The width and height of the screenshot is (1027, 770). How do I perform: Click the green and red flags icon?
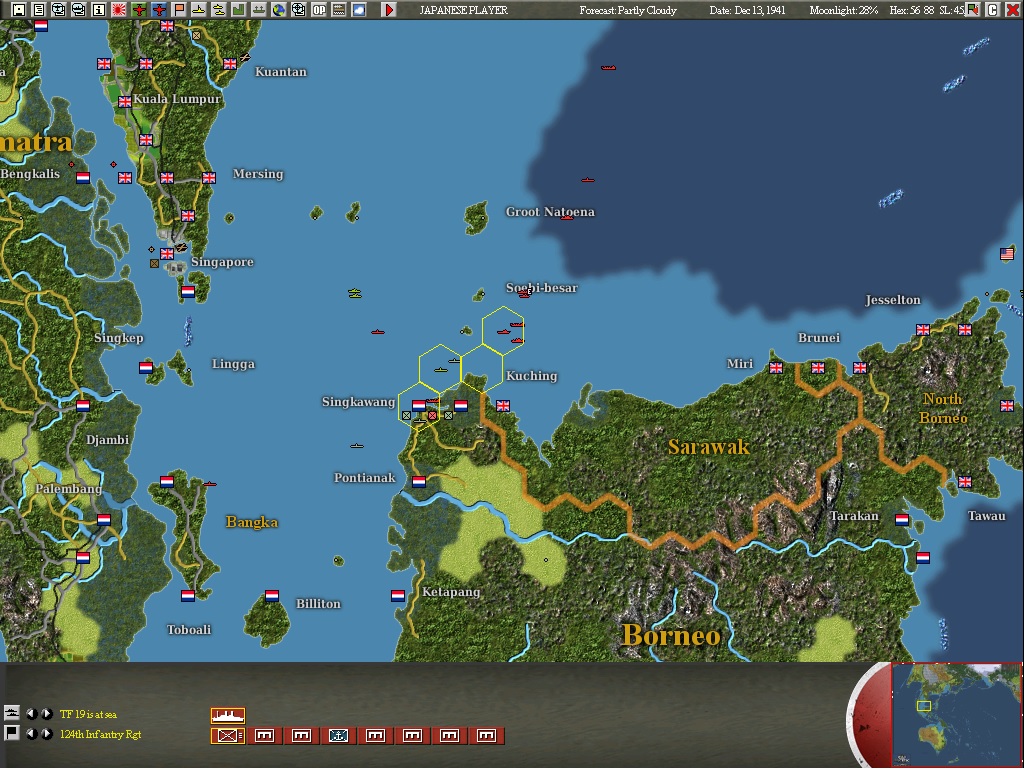[x=973, y=10]
